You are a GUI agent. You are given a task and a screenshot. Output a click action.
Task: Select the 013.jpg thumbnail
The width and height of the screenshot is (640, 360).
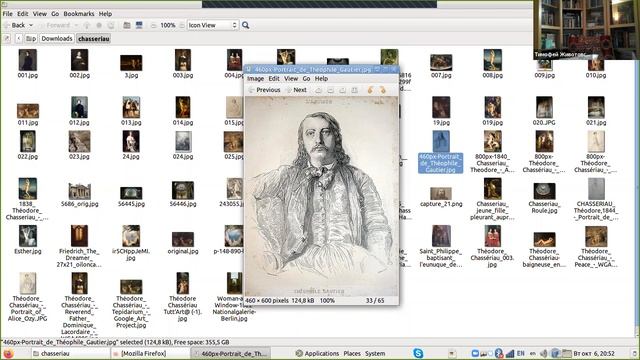pyautogui.click(x=131, y=107)
